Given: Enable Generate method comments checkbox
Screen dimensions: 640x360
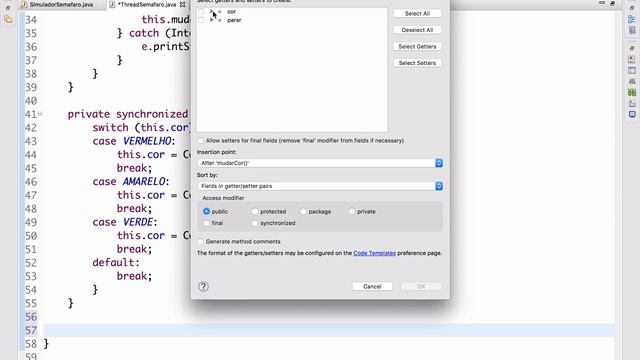Looking at the screenshot, I should tap(200, 242).
